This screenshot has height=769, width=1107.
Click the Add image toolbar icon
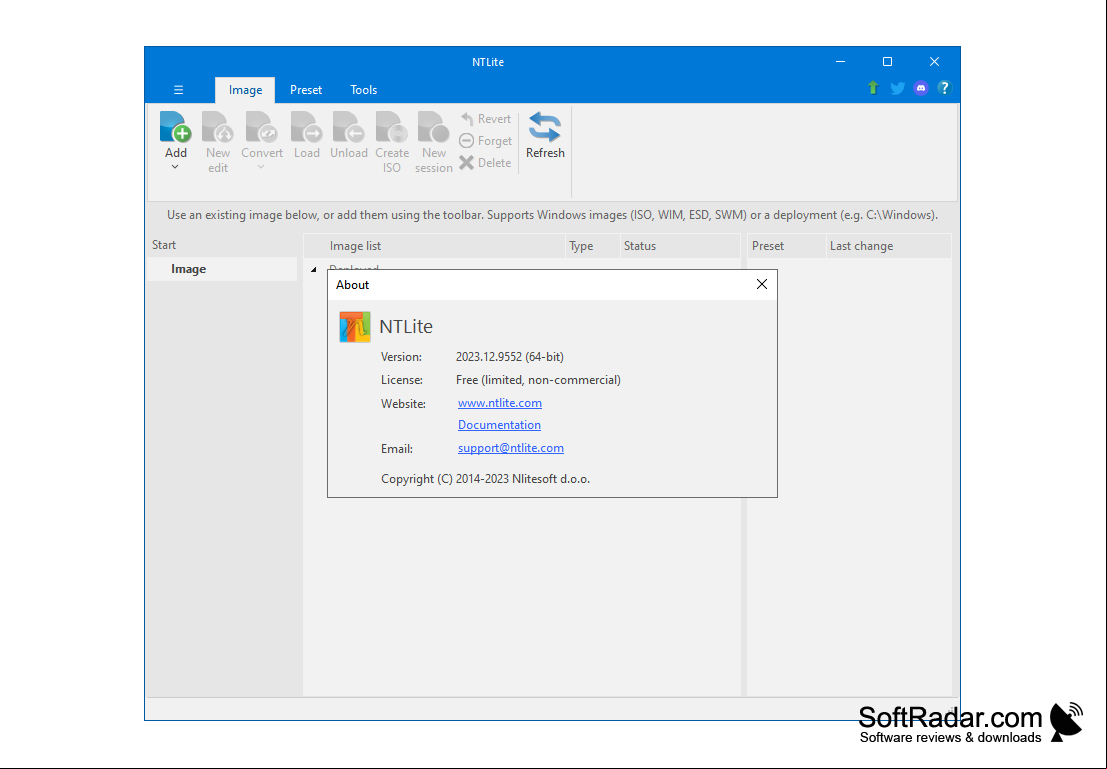coord(176,127)
